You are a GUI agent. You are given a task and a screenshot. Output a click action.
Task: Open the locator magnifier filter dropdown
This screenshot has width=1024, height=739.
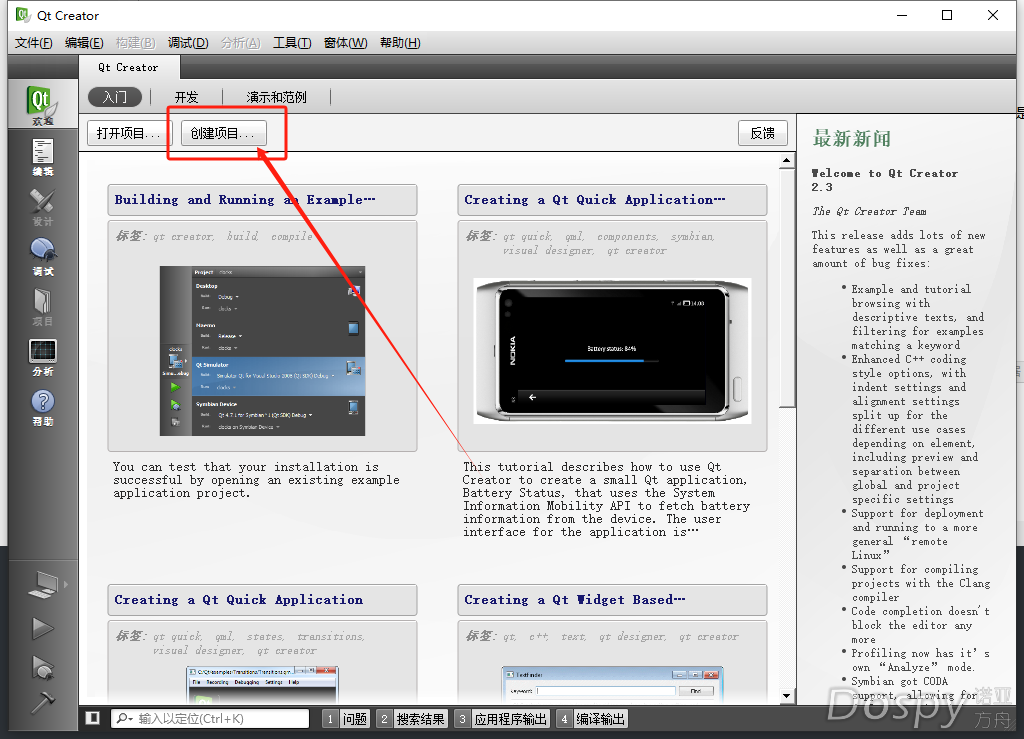pos(124,719)
